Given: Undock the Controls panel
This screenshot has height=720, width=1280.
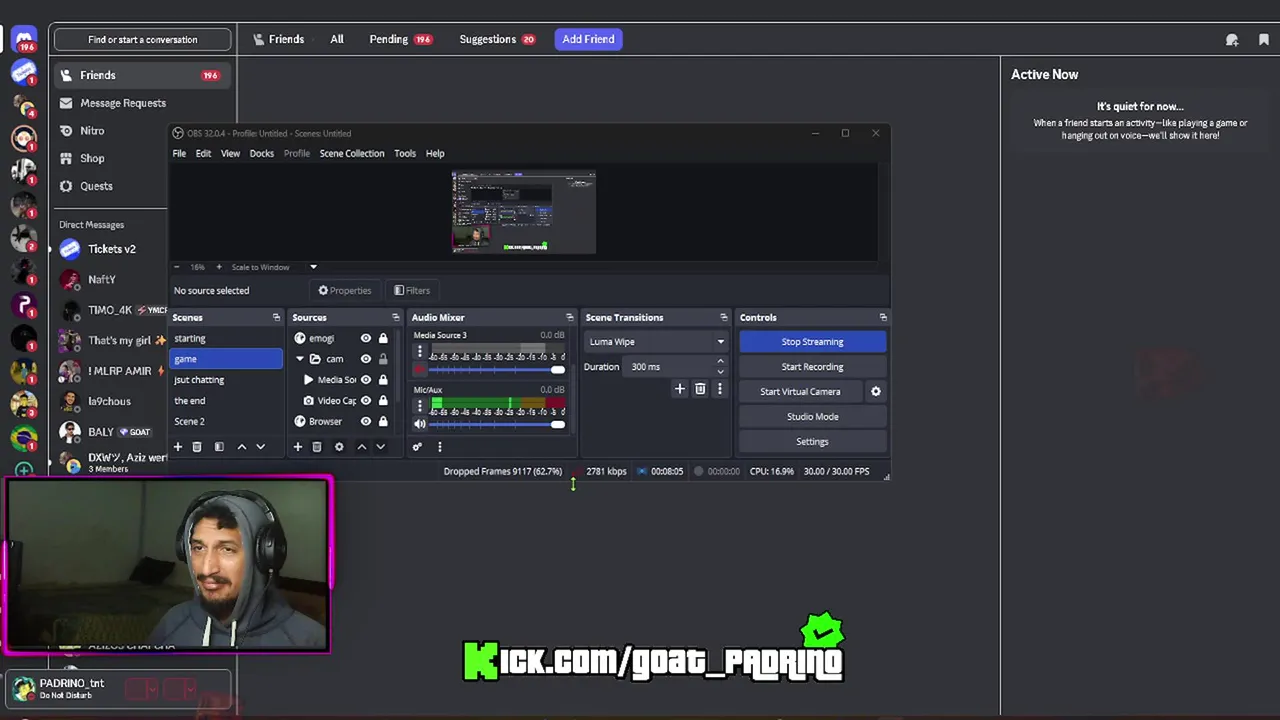Looking at the screenshot, I should (882, 317).
